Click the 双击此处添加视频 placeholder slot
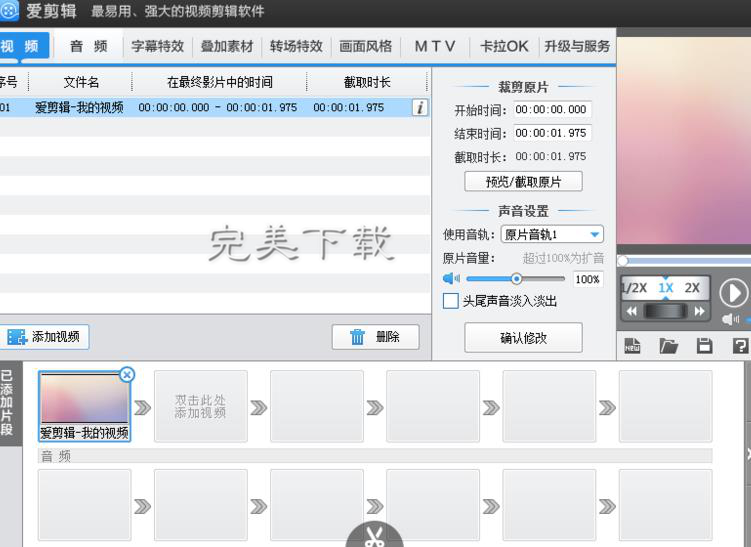The width and height of the screenshot is (751, 547). coord(201,406)
